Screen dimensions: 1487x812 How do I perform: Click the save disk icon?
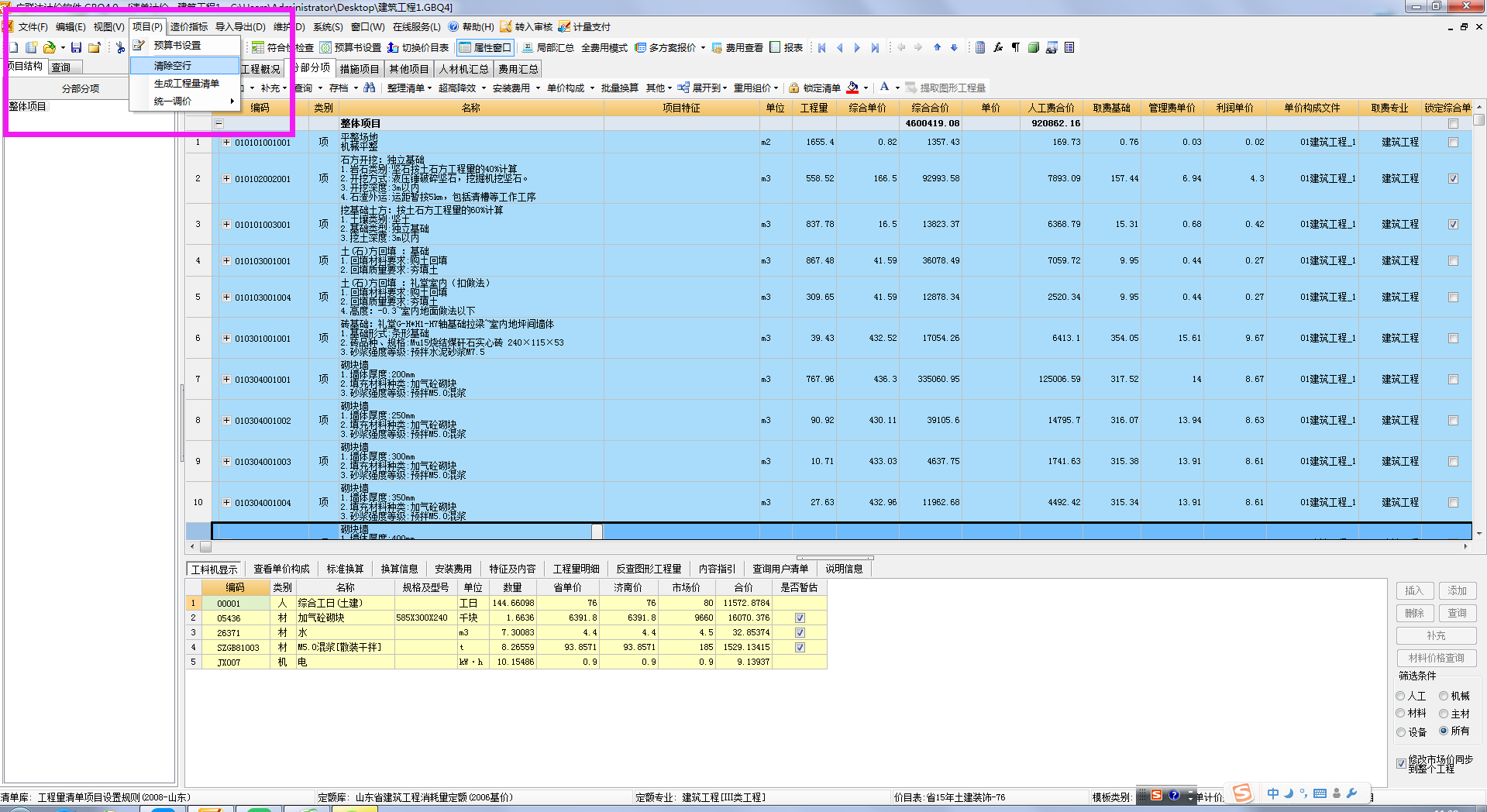76,47
